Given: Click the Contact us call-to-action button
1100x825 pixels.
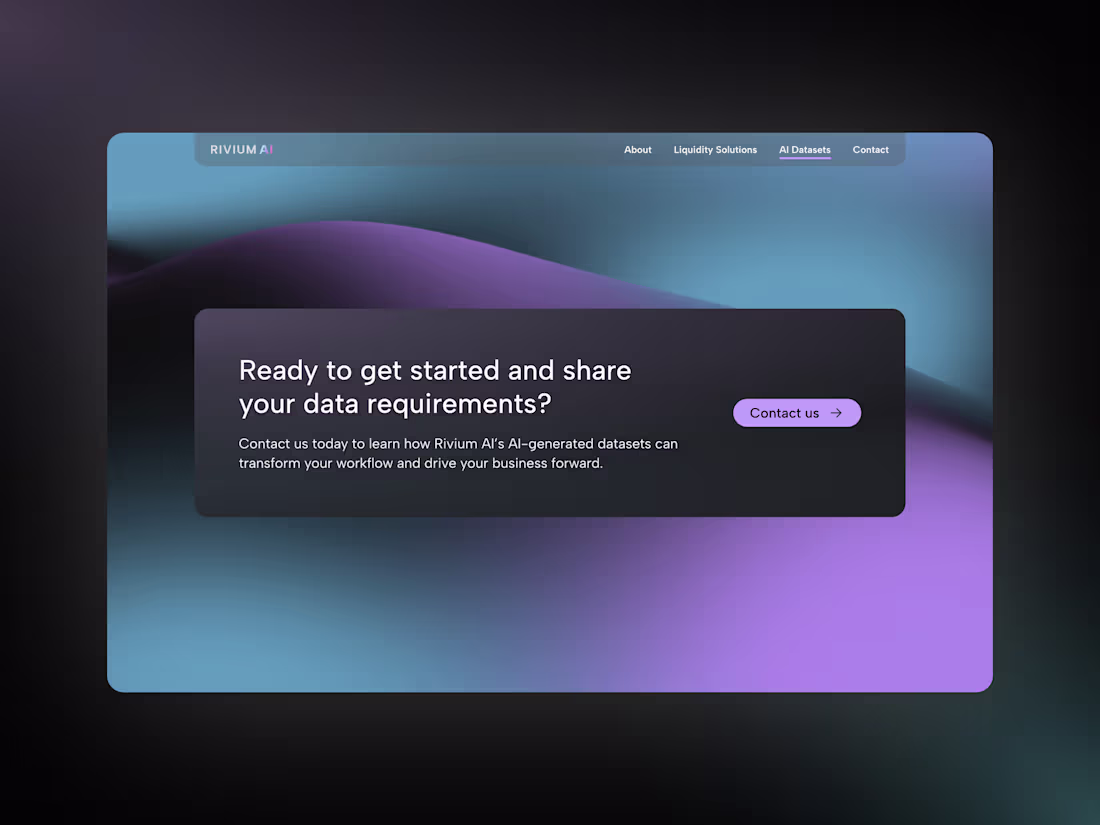Looking at the screenshot, I should tap(797, 413).
